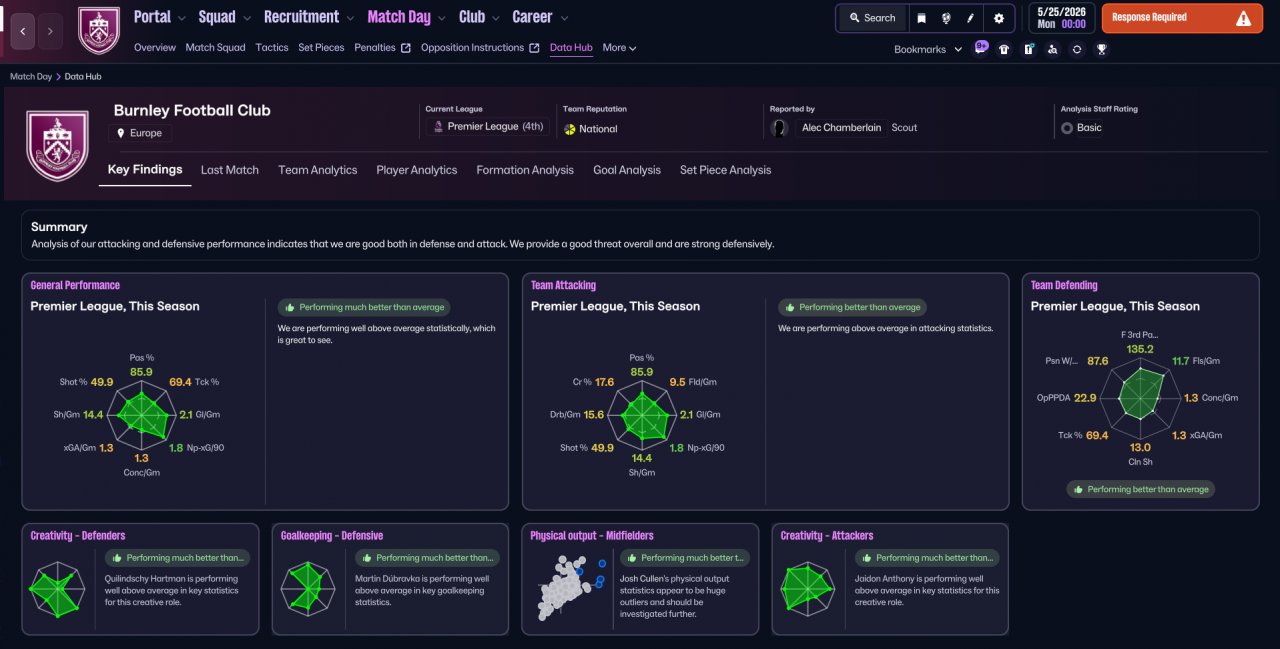Click external link icon next to Opposition Instructions
The width and height of the screenshot is (1280, 649).
534,48
